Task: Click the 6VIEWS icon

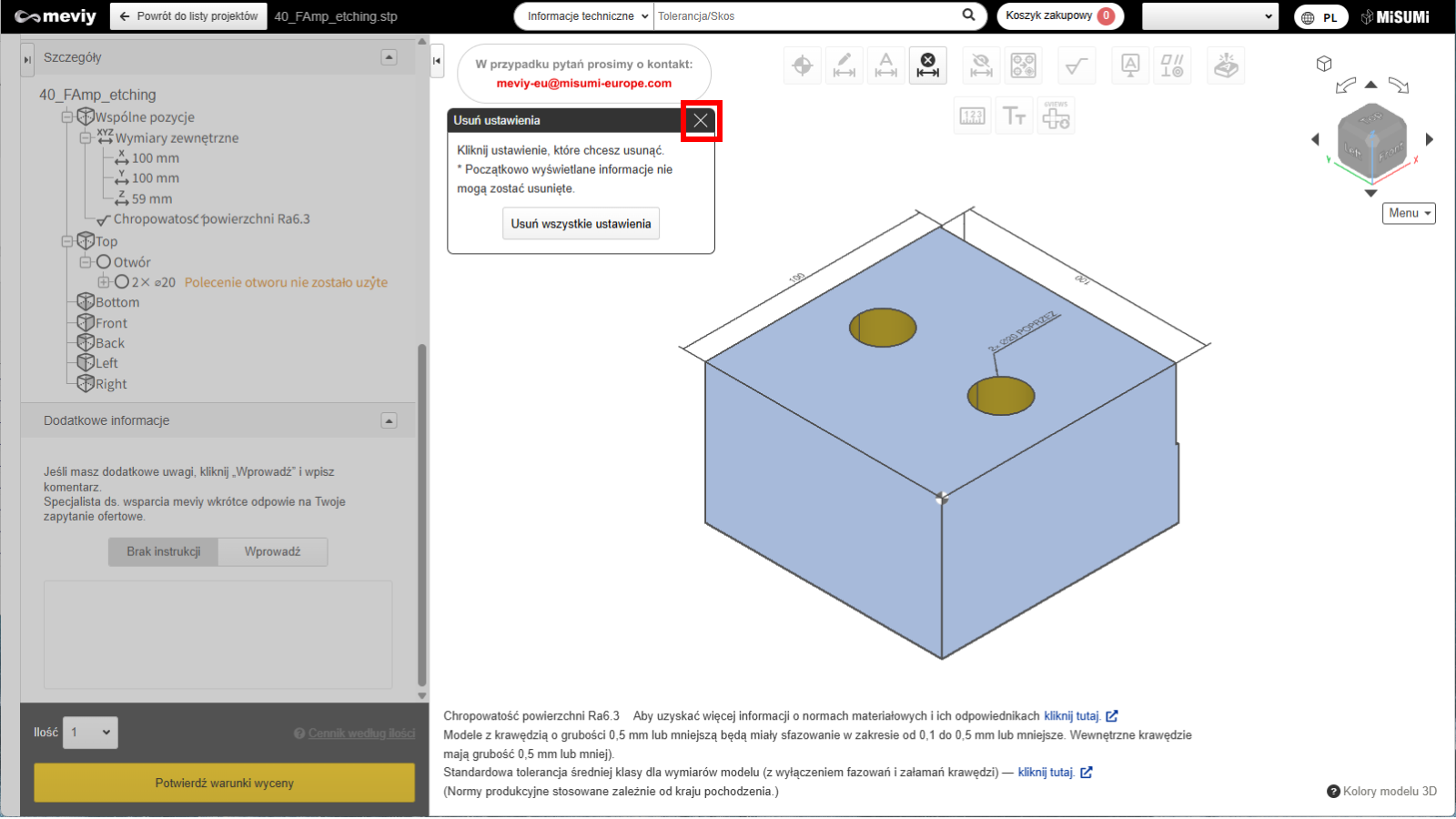Action: click(x=1056, y=116)
